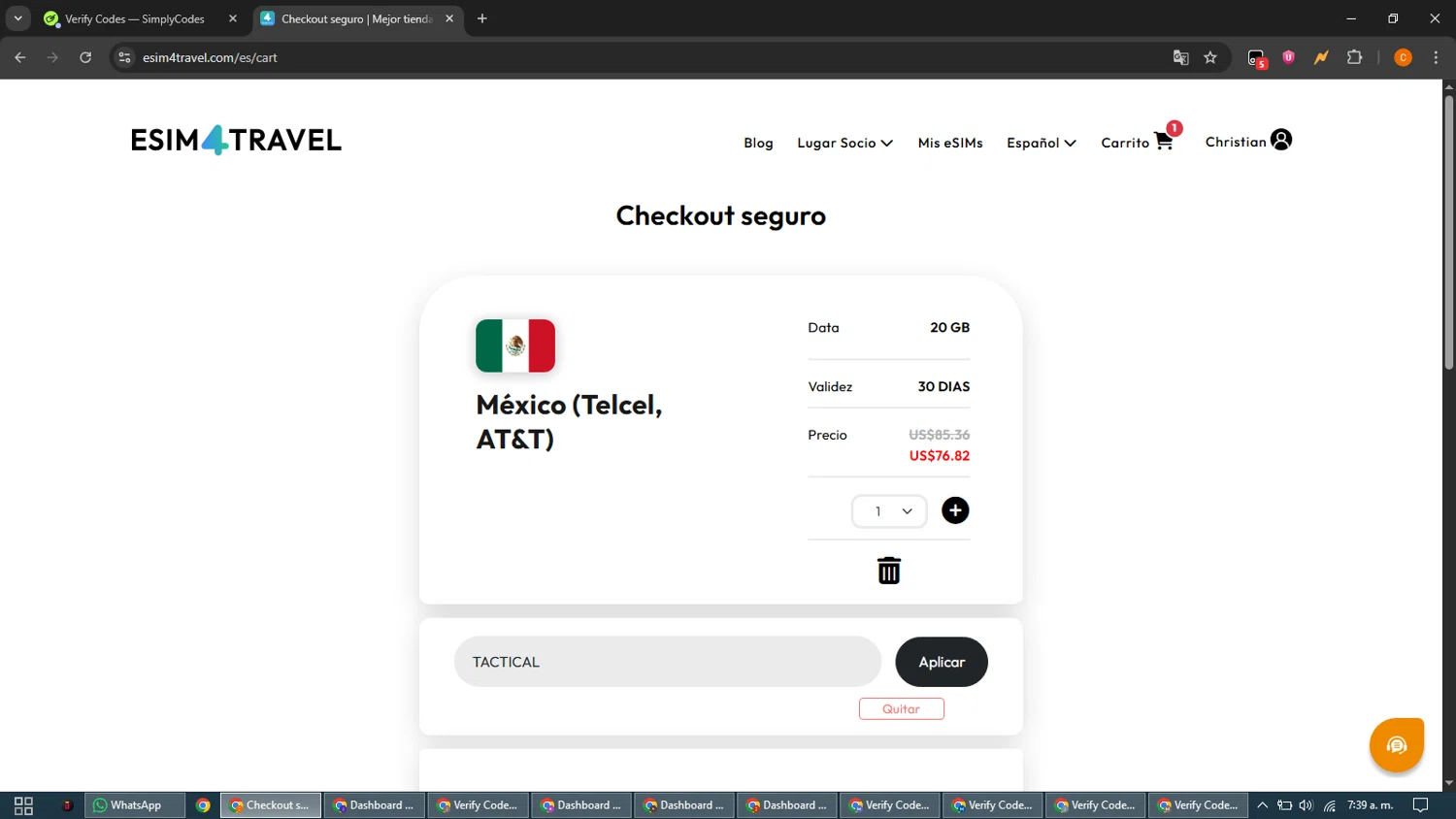Open the notifications center icon

pos(1421,805)
